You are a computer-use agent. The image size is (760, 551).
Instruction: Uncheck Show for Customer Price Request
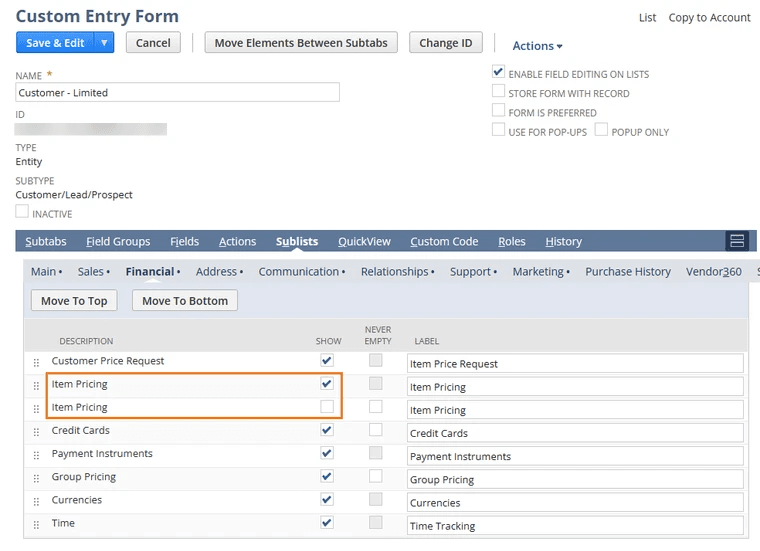click(x=327, y=360)
